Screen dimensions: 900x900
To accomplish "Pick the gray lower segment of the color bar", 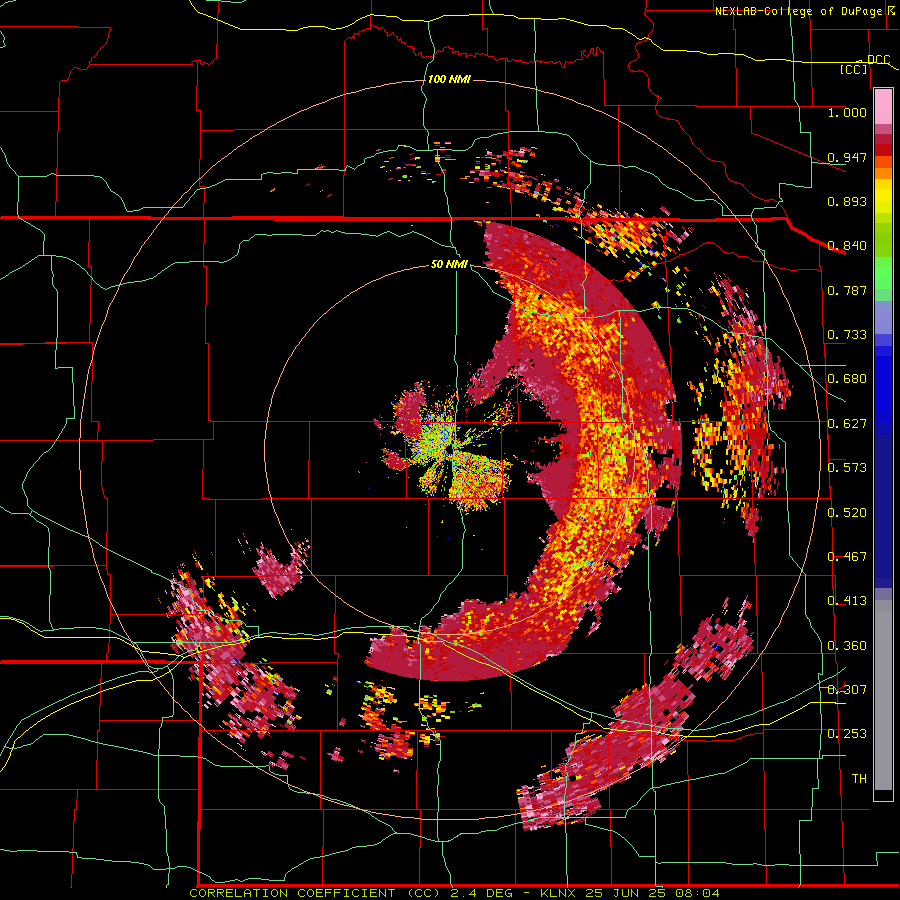I will click(883, 695).
